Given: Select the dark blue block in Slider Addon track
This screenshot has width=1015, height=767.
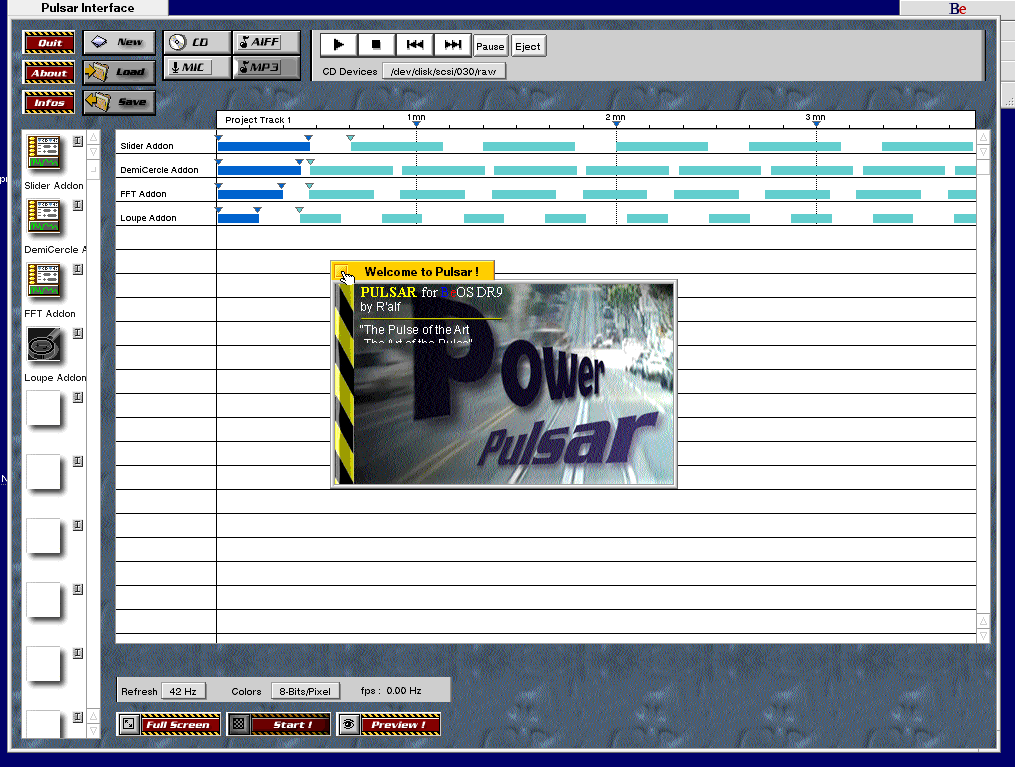Looking at the screenshot, I should coord(264,146).
